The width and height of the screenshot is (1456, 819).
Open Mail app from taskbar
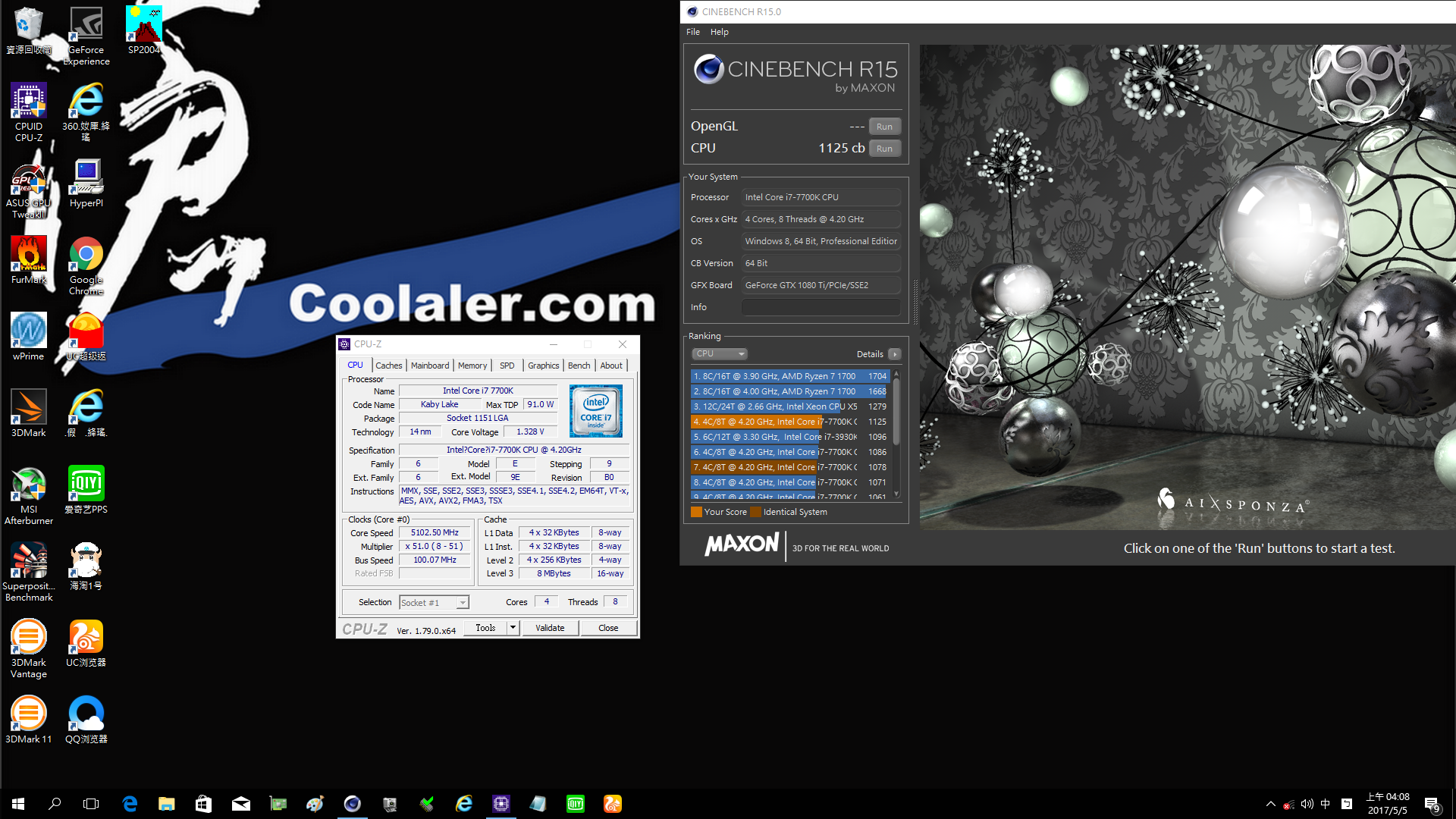[241, 804]
